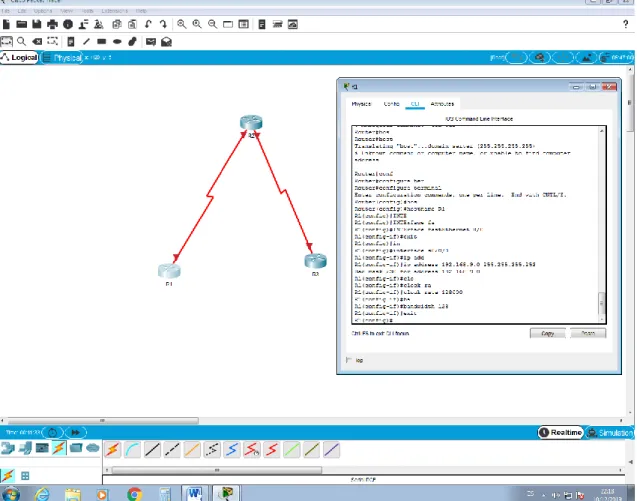The image size is (637, 501).
Task: Toggle the Top checkbox in router window
Action: pos(349,360)
